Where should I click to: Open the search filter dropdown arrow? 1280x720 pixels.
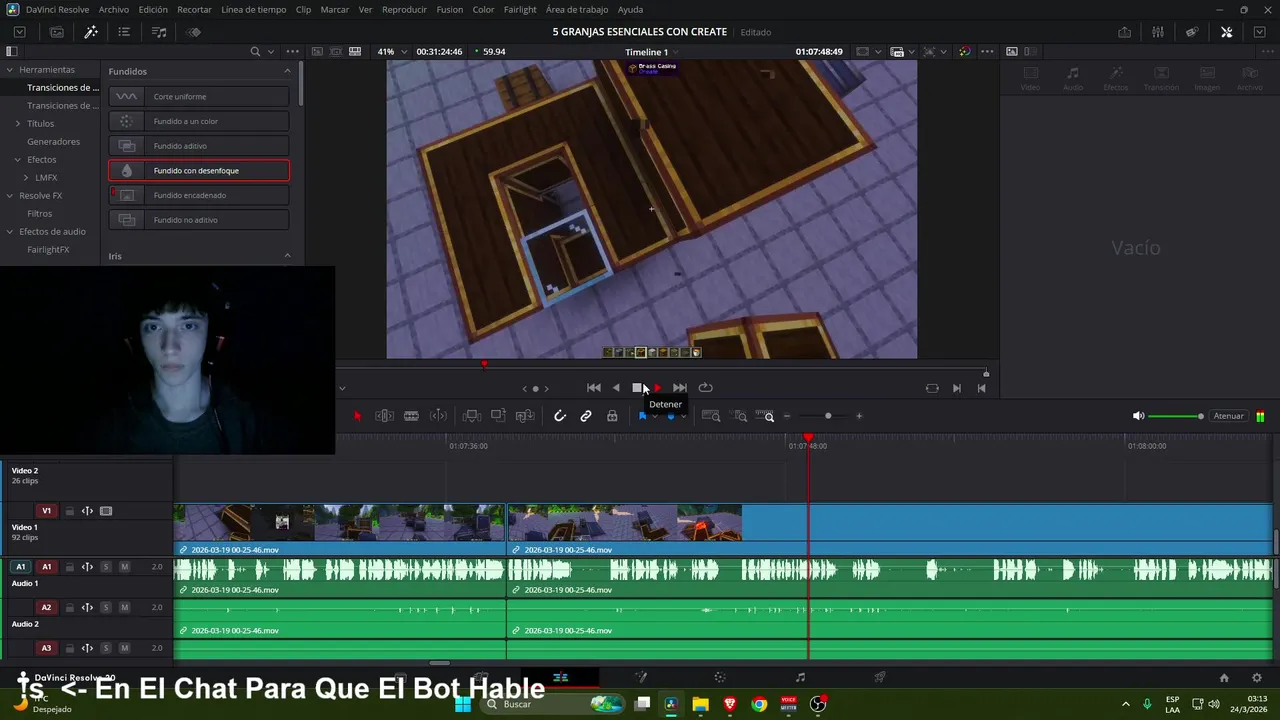click(271, 52)
